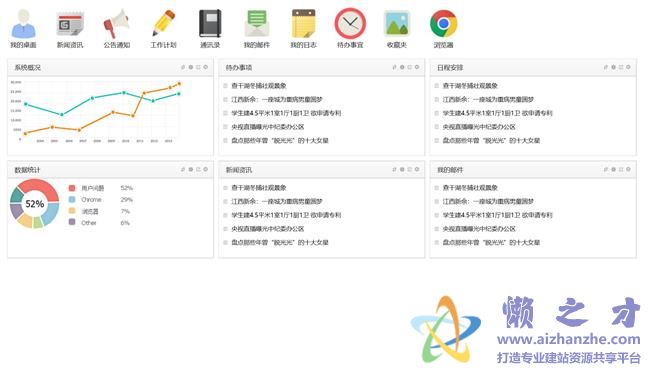The width and height of the screenshot is (650, 368).
Task: Open 江西新余 item in lower 我的邮件 panel
Action: point(488,201)
